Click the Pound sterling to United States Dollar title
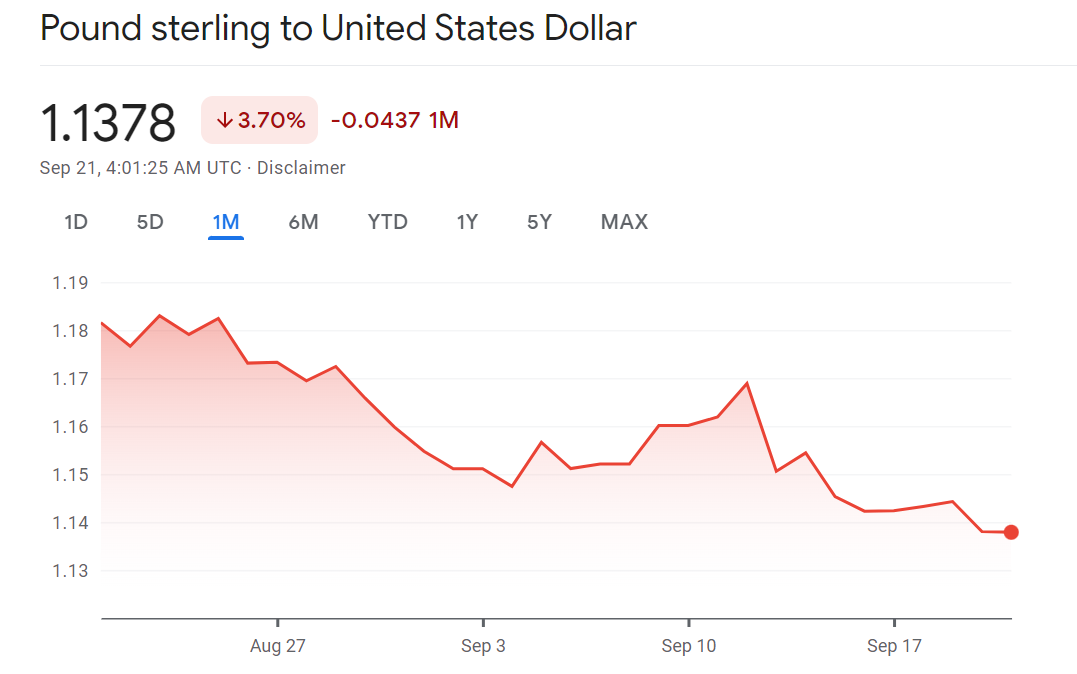The width and height of the screenshot is (1077, 674). point(338,28)
